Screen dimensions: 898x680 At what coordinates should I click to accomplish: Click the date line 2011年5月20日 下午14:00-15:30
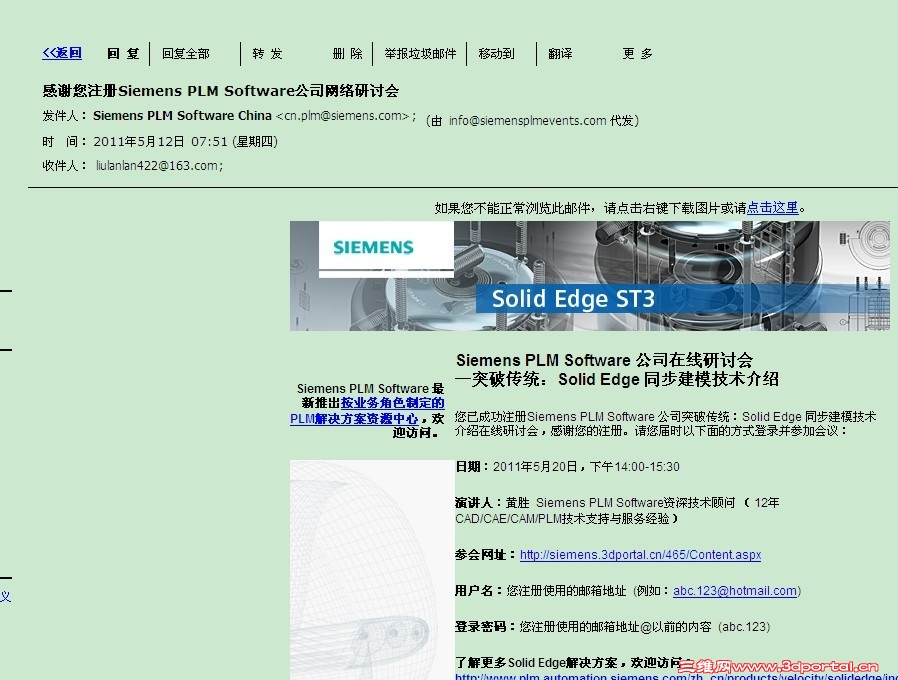tap(568, 467)
